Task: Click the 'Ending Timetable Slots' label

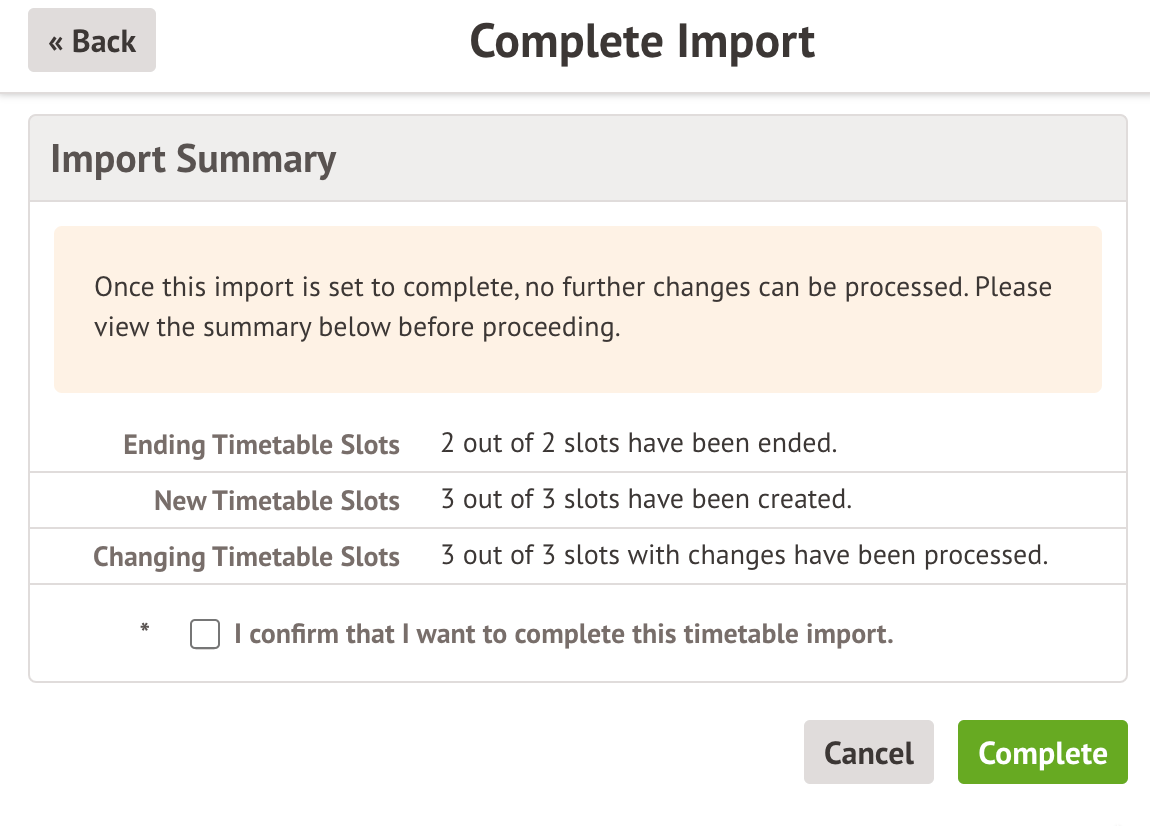Action: coord(261,445)
